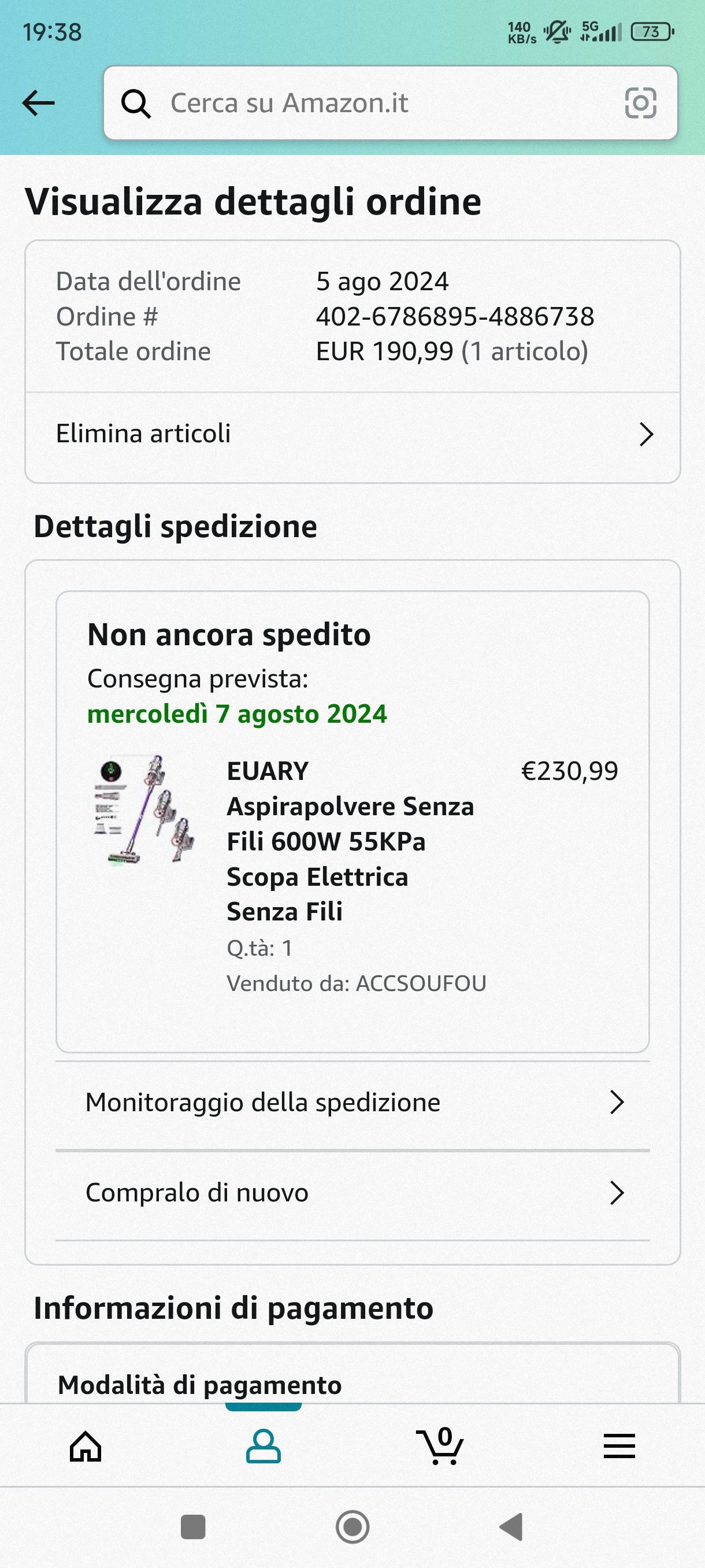
Task: Open Monitoraggio della spedizione chevron
Action: coord(617,1103)
